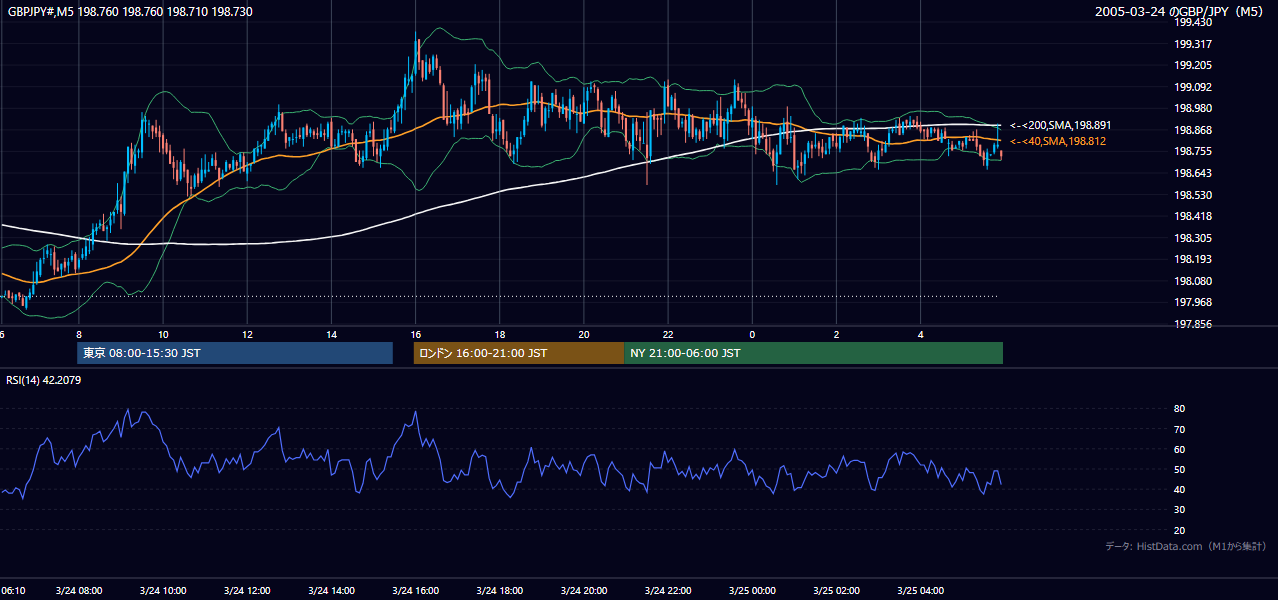Viewport: 1278px width, 600px height.
Task: Click price axis value 199.092
Action: tap(1193, 87)
